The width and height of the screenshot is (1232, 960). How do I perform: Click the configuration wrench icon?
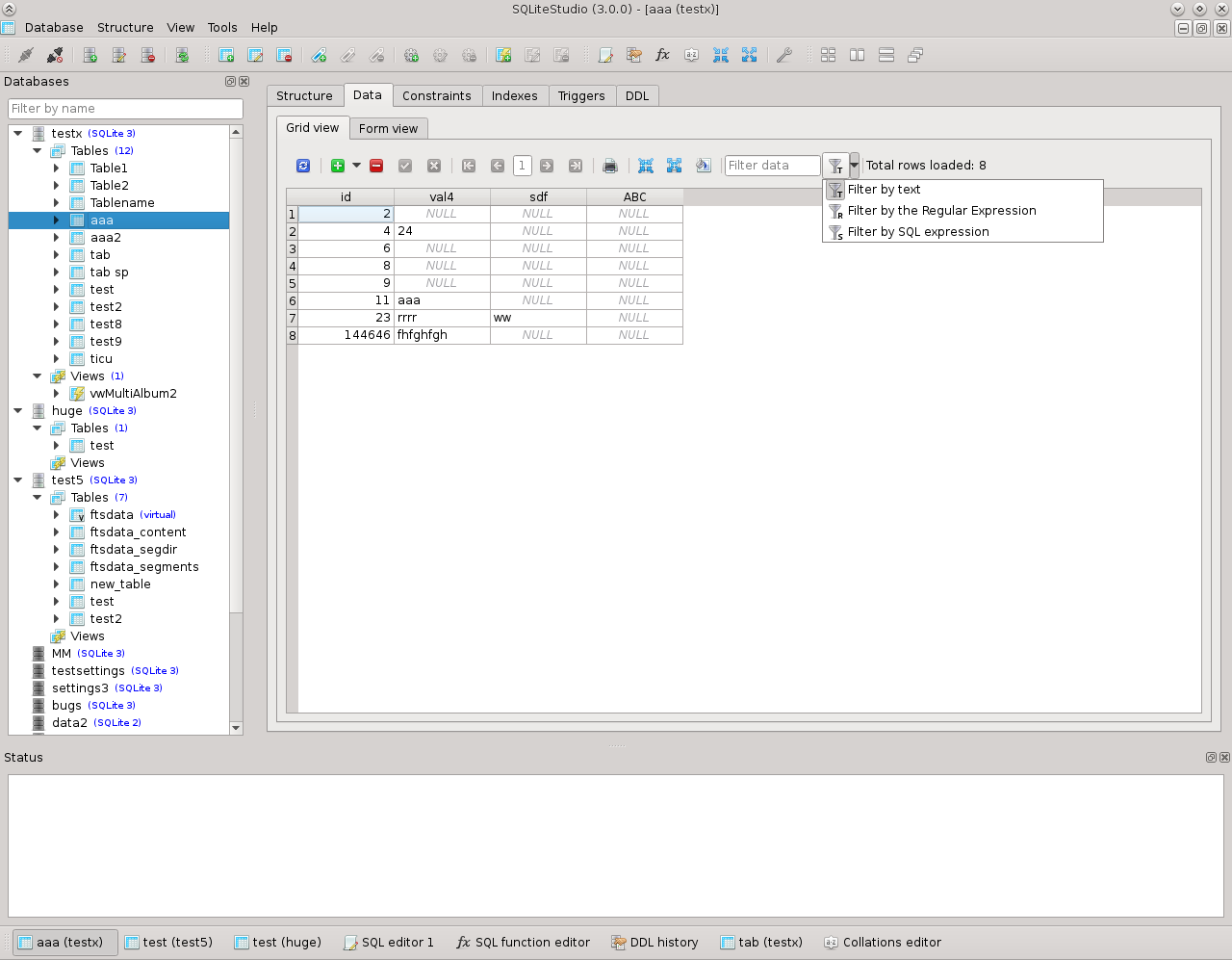(x=784, y=55)
